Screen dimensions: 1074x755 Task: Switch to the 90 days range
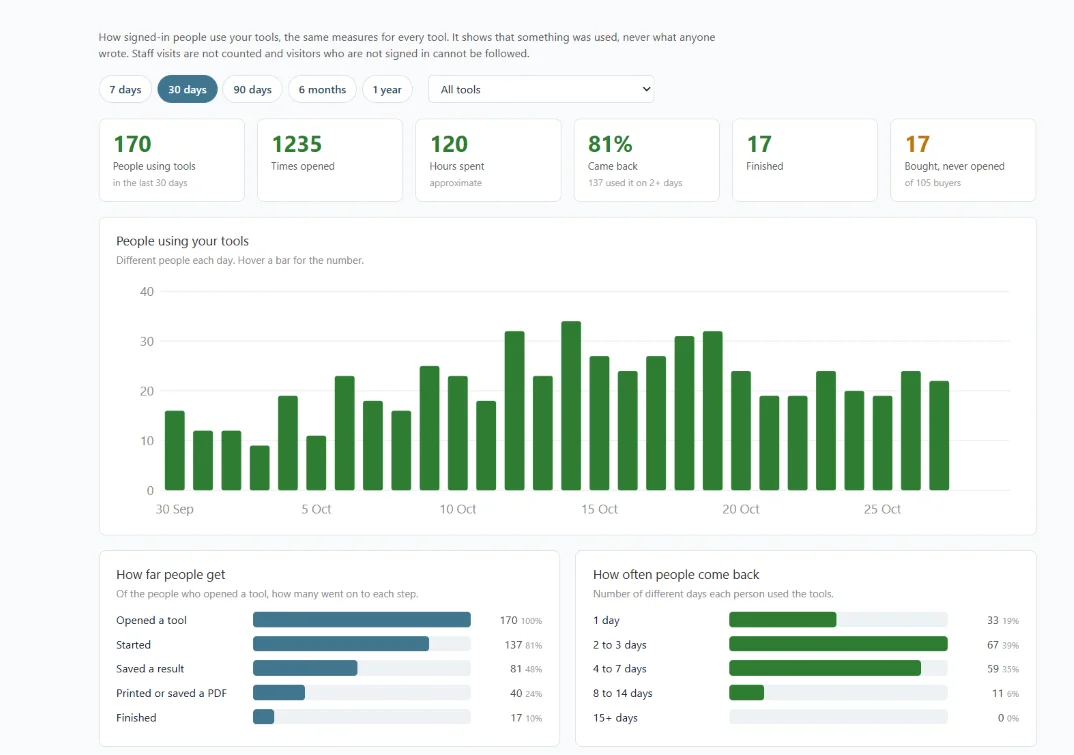click(x=252, y=90)
